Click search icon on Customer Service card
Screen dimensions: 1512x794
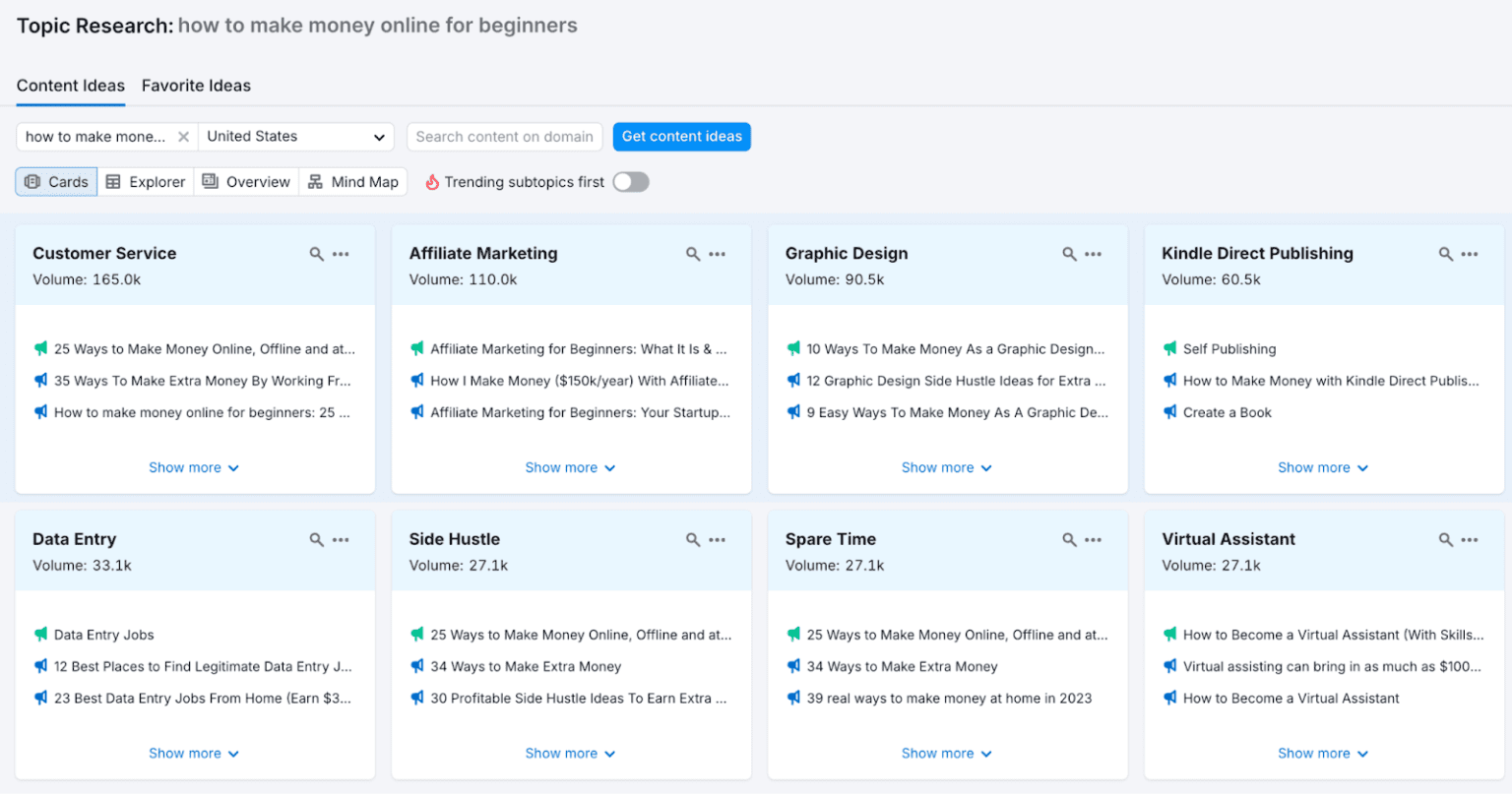click(316, 254)
